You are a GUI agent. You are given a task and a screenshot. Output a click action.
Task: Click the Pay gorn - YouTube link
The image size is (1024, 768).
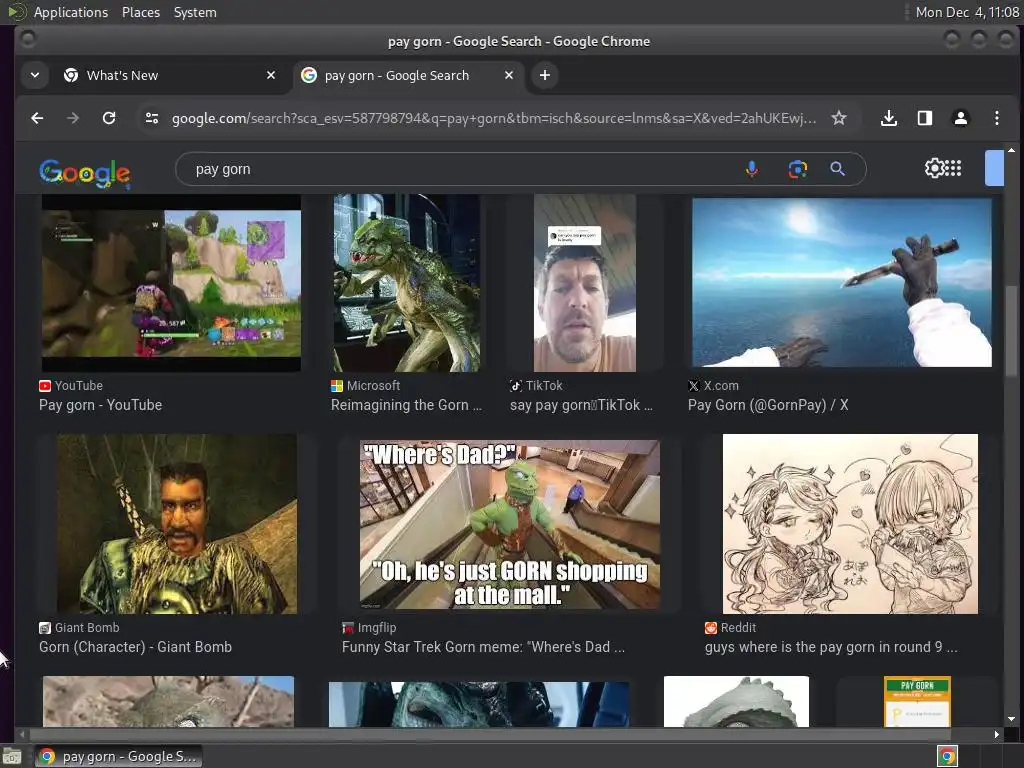pos(101,405)
